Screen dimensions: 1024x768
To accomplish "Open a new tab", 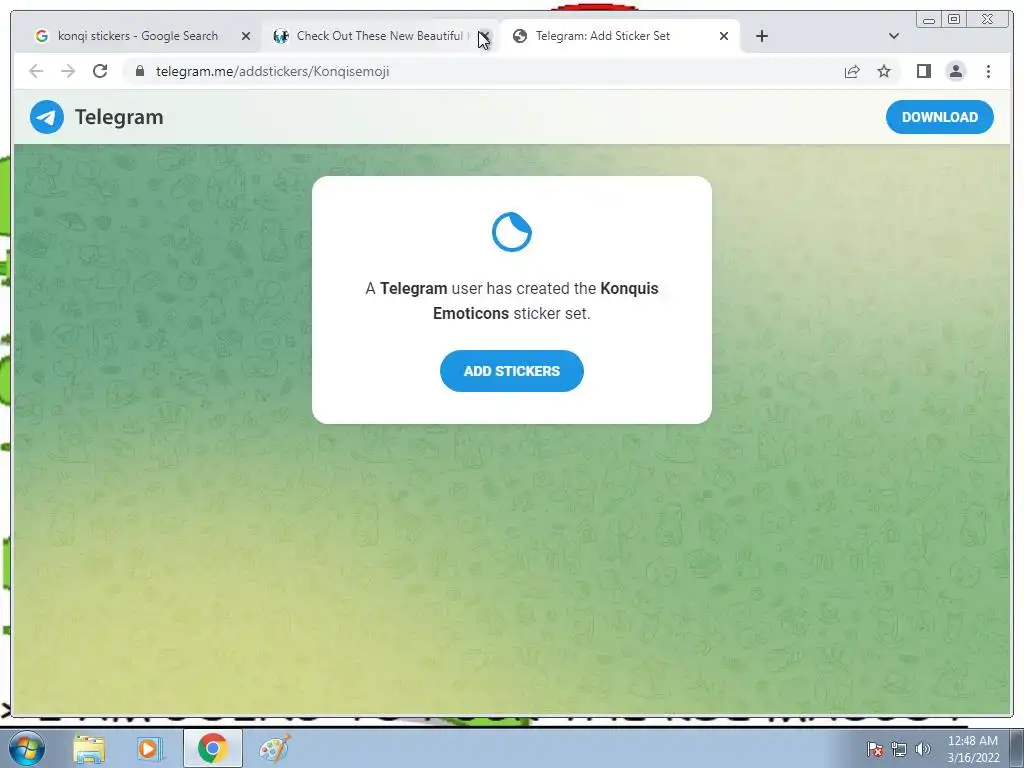I will tap(761, 36).
